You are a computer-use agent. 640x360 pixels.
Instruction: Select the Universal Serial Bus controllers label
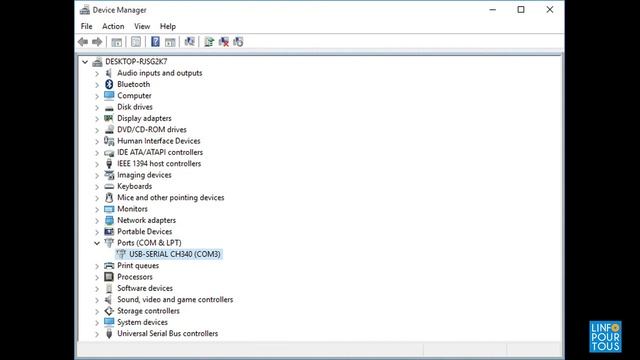click(167, 333)
